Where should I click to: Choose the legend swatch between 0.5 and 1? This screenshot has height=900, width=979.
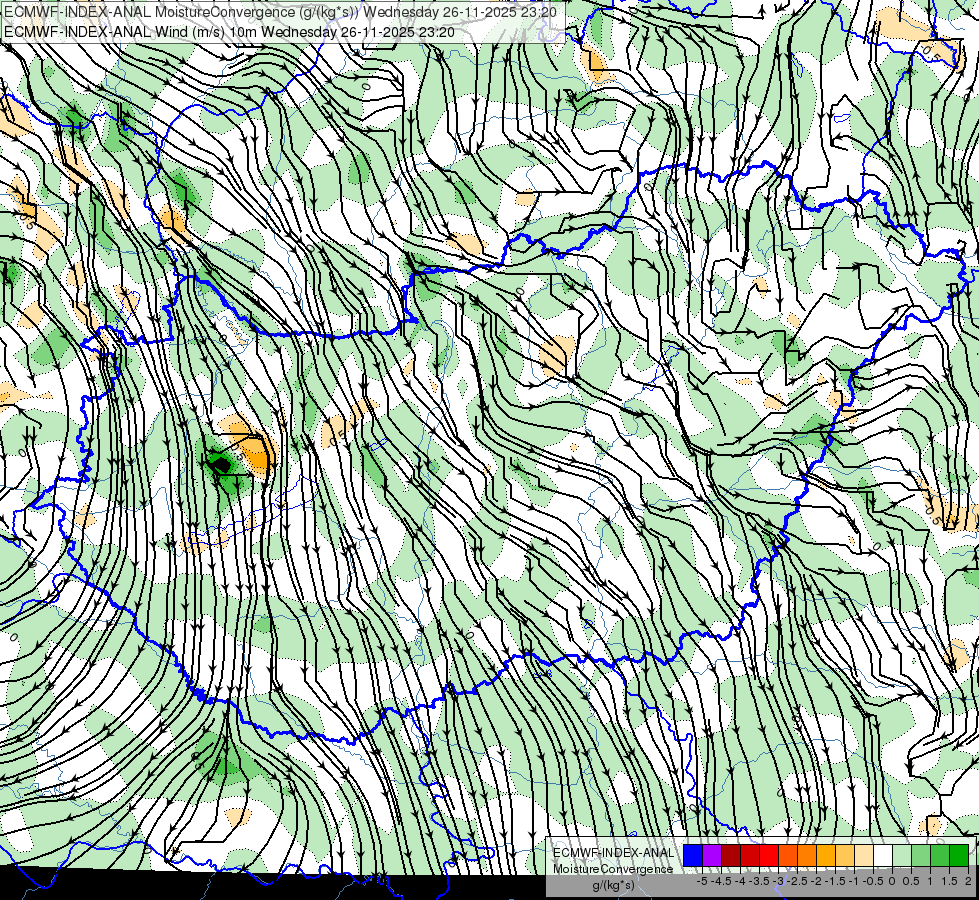[921, 855]
